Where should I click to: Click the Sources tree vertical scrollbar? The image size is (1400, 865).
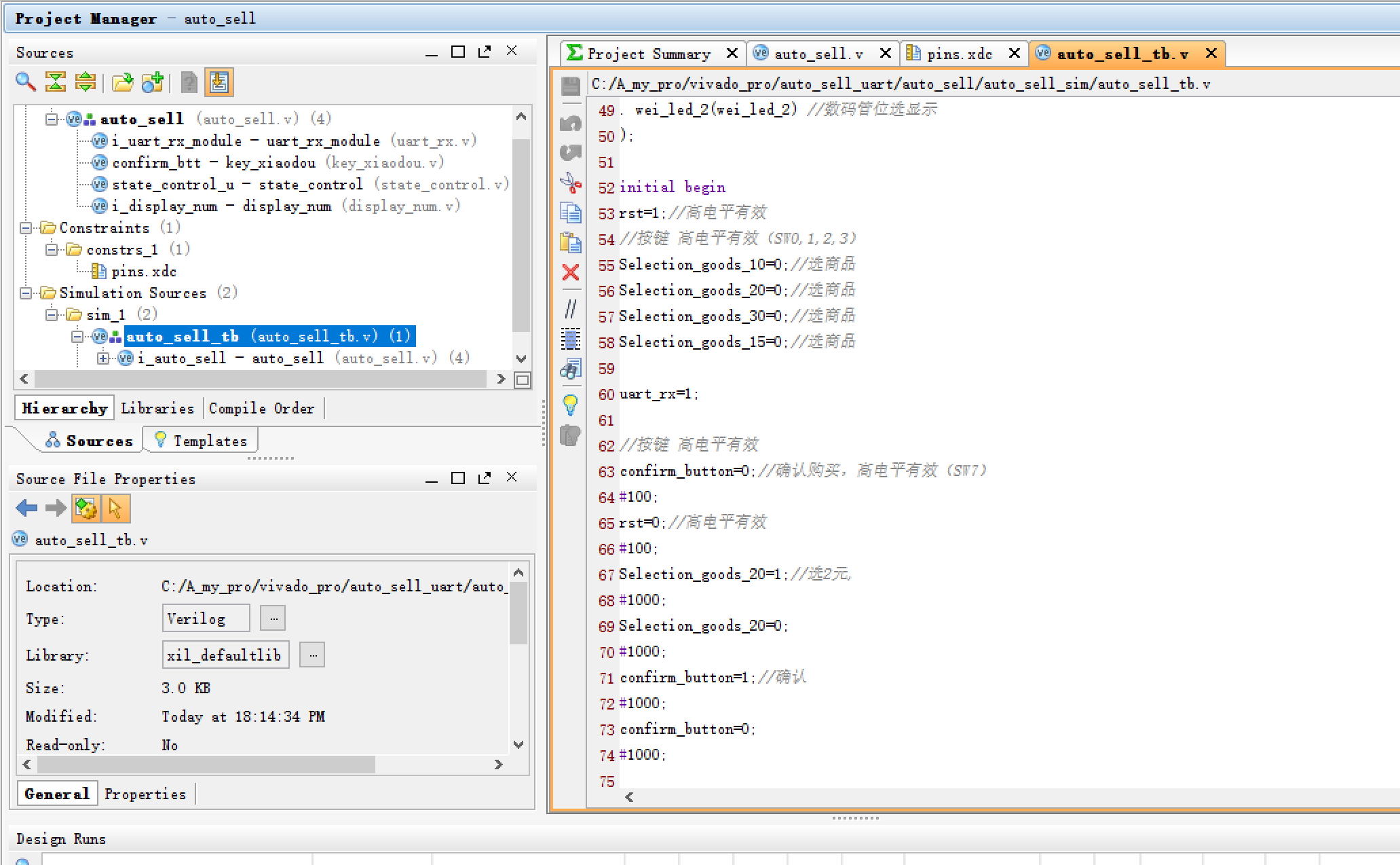tap(521, 236)
